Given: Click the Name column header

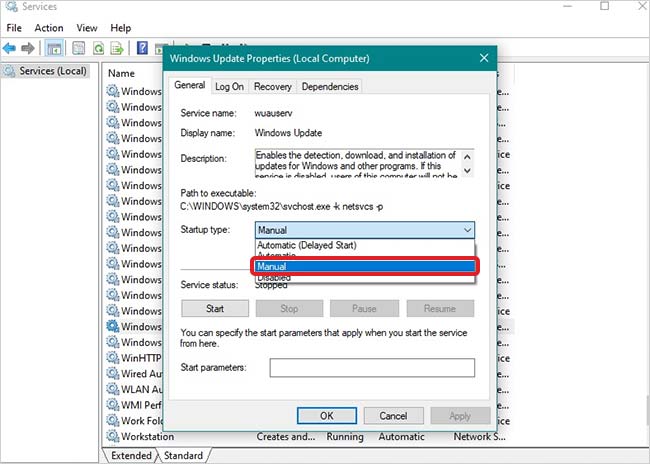Looking at the screenshot, I should point(121,73).
